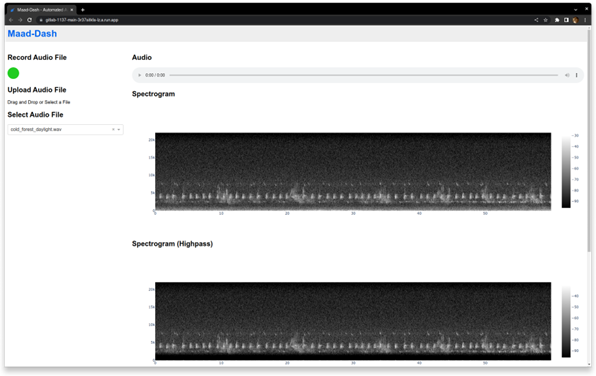Clear selected cold_forest_daylight.wav with the x
Image resolution: width=596 pixels, height=376 pixels.
(113, 130)
